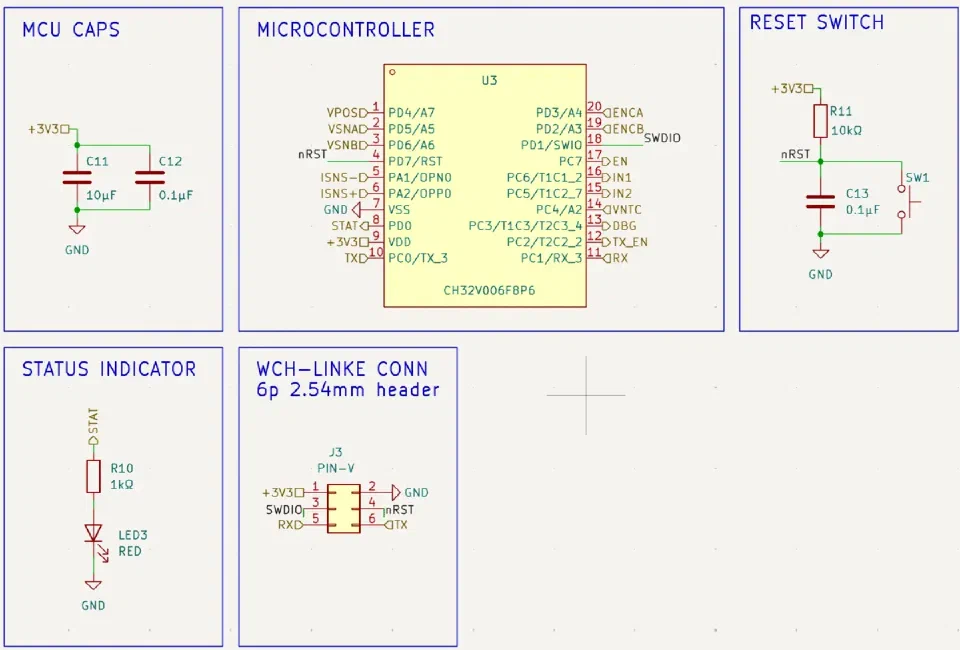Click the 10µF value of C11
The image size is (960, 650).
pos(101,195)
